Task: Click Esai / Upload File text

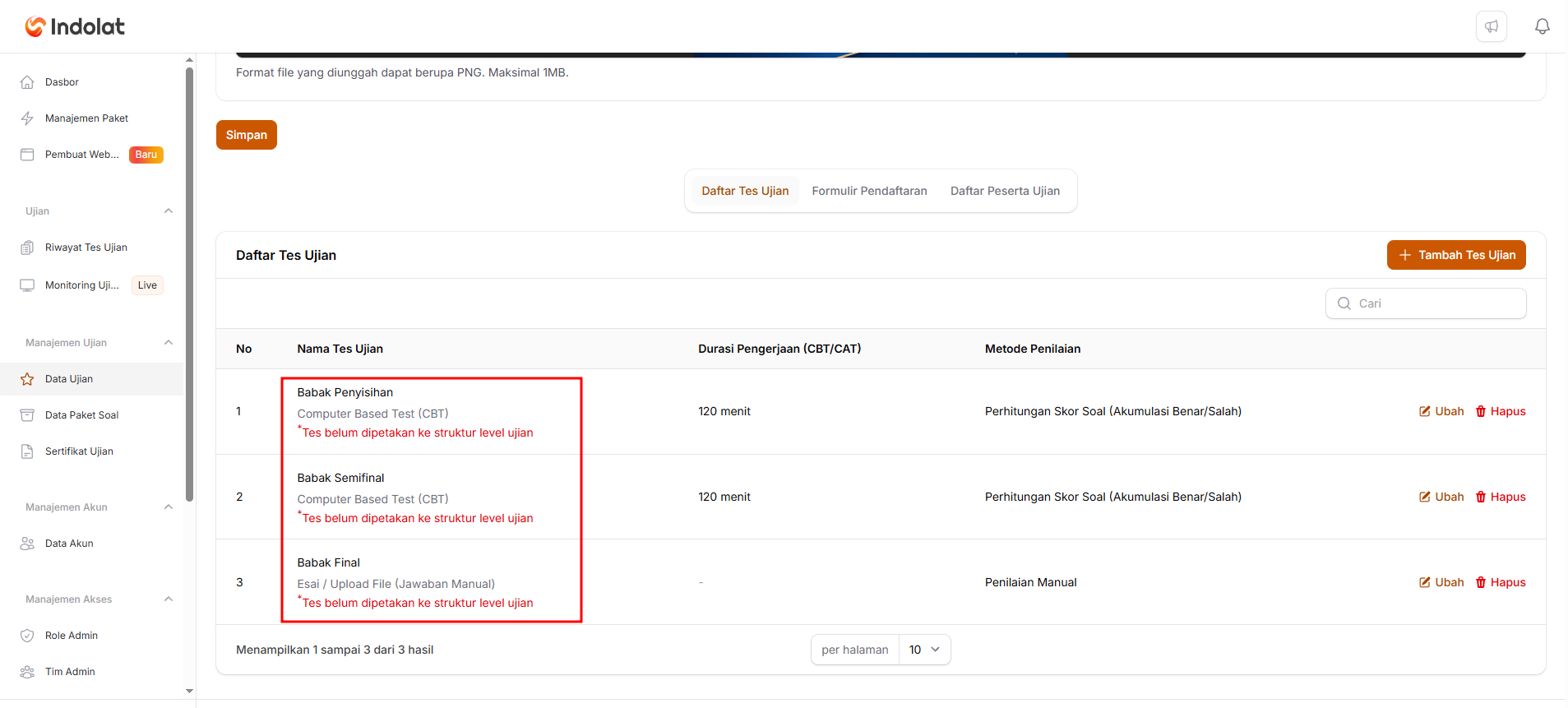Action: tap(396, 584)
